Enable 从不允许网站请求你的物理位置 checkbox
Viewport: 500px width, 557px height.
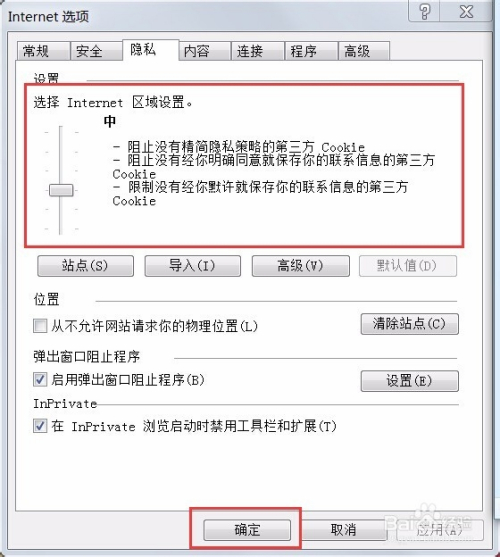click(x=40, y=325)
